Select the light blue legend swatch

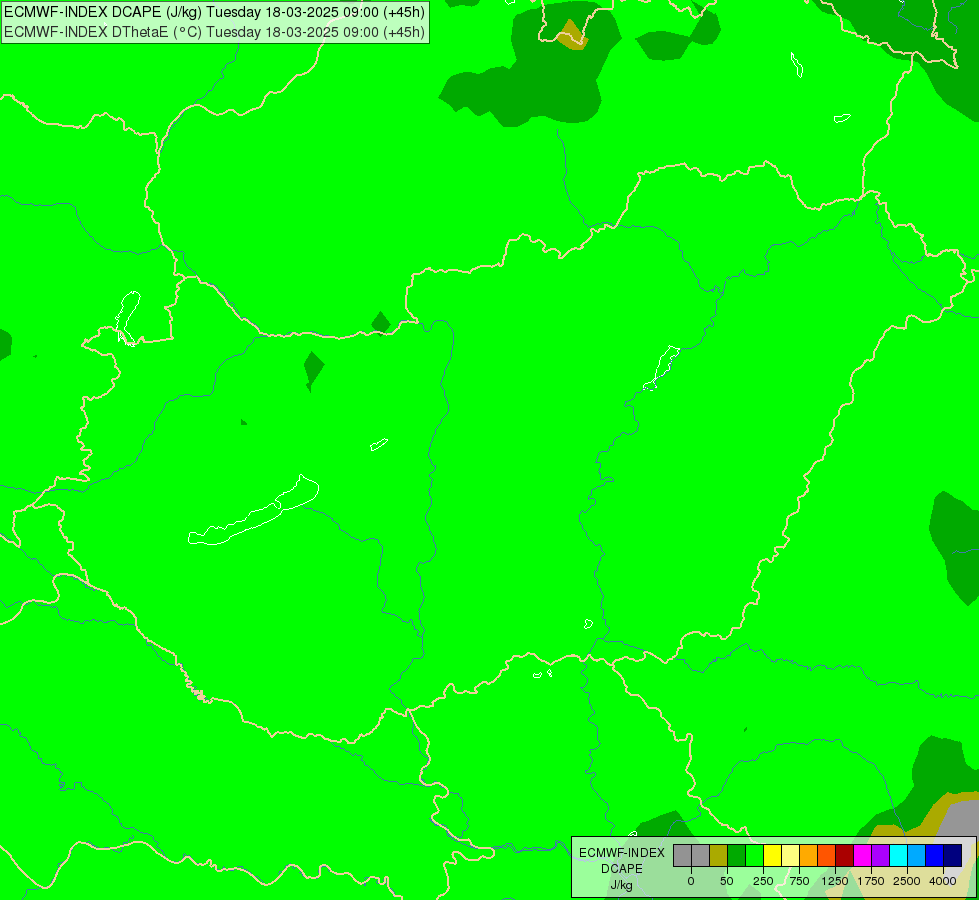917,855
